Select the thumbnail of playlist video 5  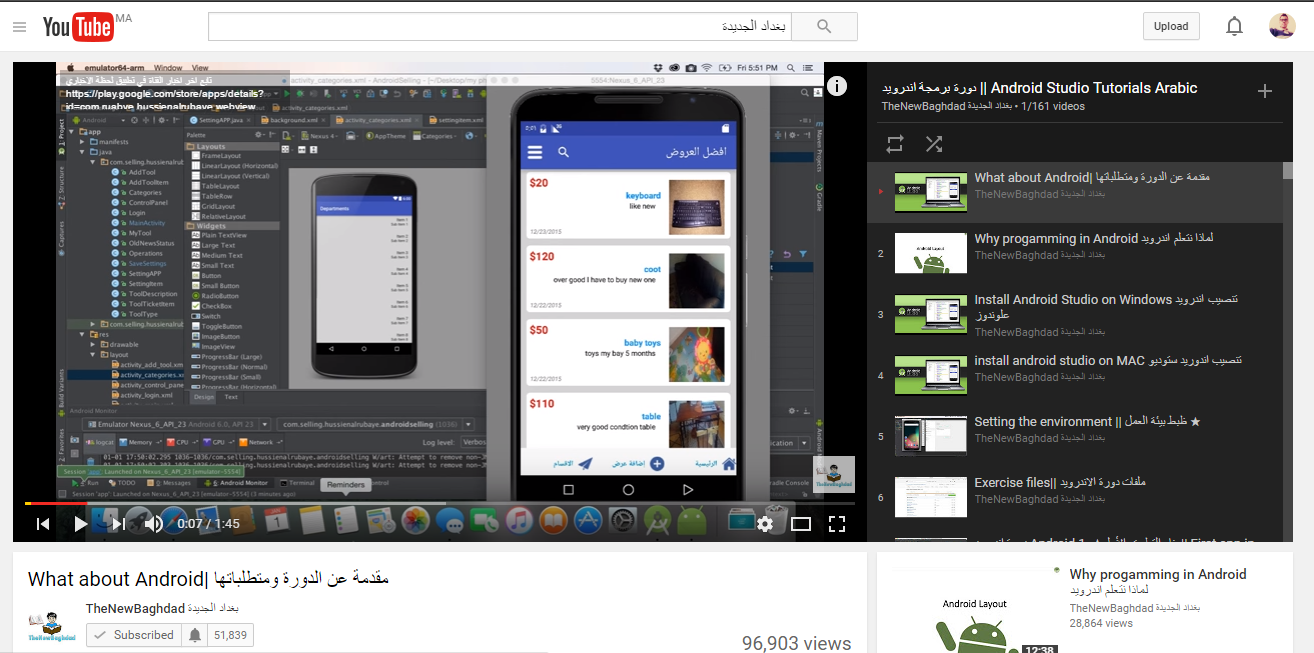(x=930, y=436)
